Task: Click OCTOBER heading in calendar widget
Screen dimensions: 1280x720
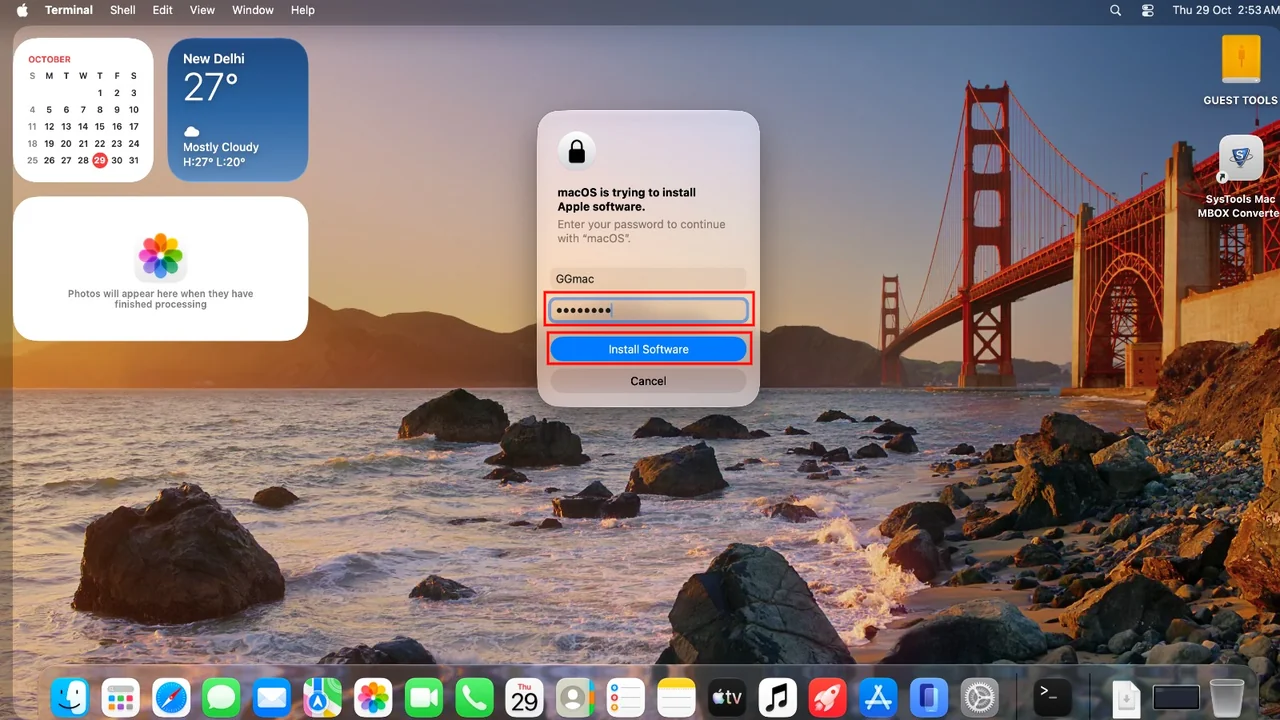Action: point(49,59)
